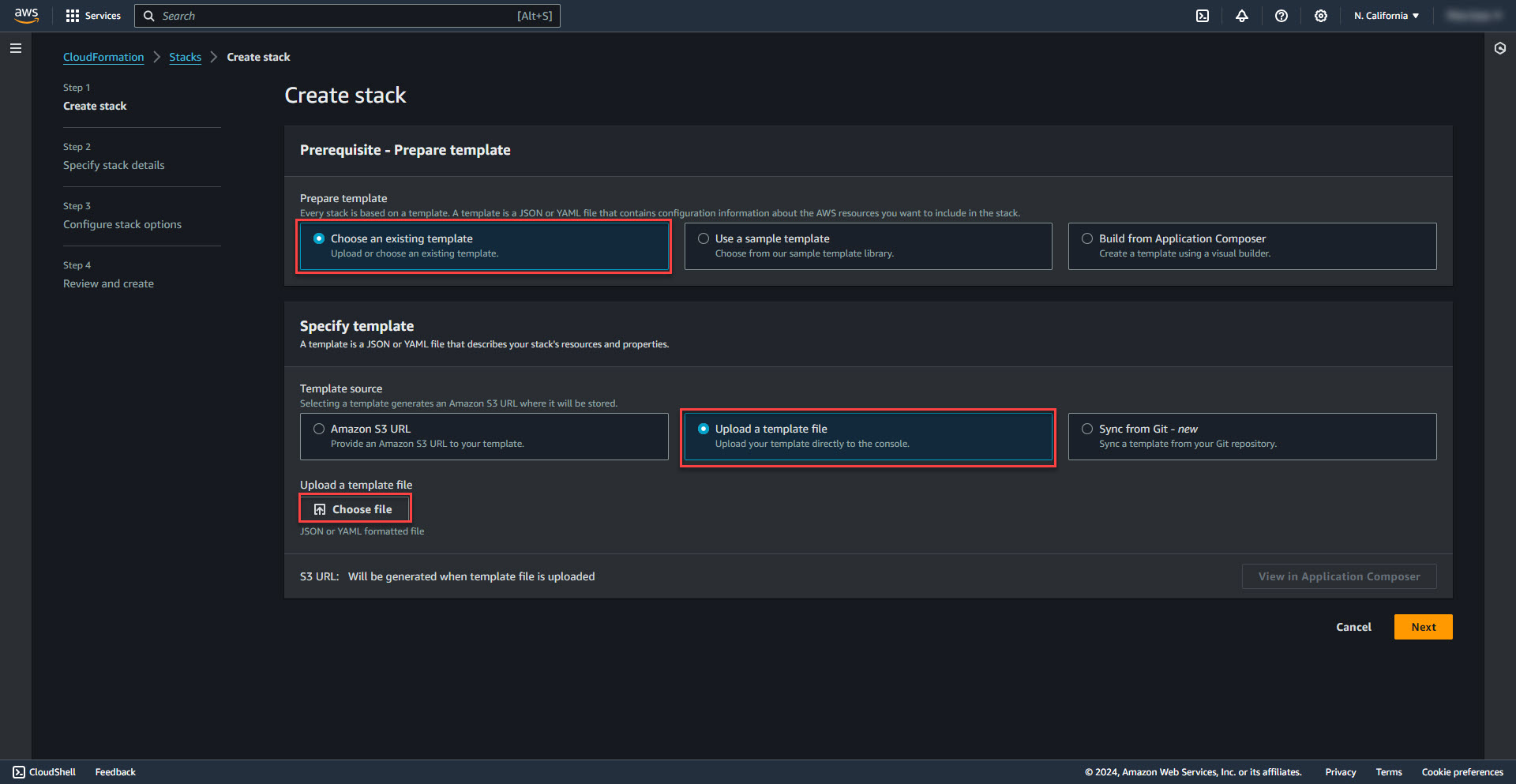
Task: Open the CloudShell icon in top bar
Action: pyautogui.click(x=1203, y=16)
